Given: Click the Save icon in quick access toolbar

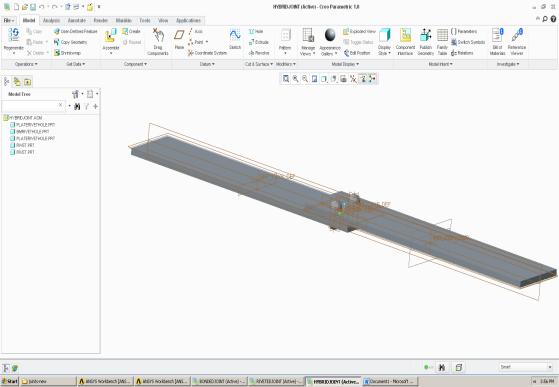Looking at the screenshot, I should pyautogui.click(x=33, y=7).
